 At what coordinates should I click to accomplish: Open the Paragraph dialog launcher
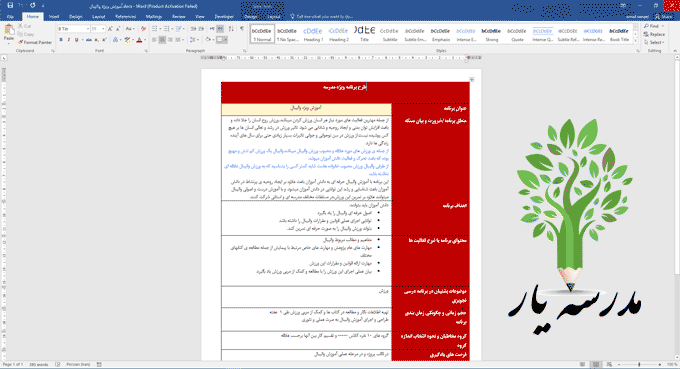click(245, 51)
